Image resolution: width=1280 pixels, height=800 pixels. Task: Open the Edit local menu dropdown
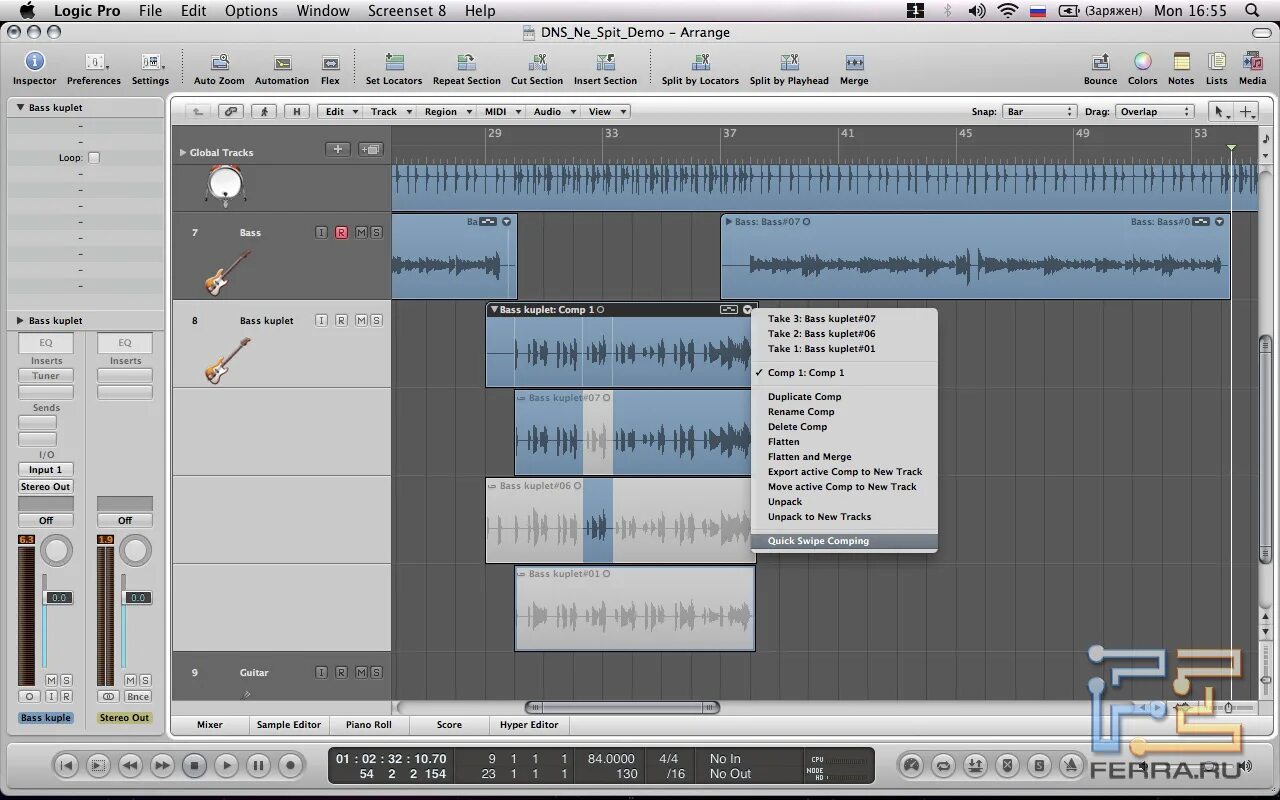tap(339, 112)
